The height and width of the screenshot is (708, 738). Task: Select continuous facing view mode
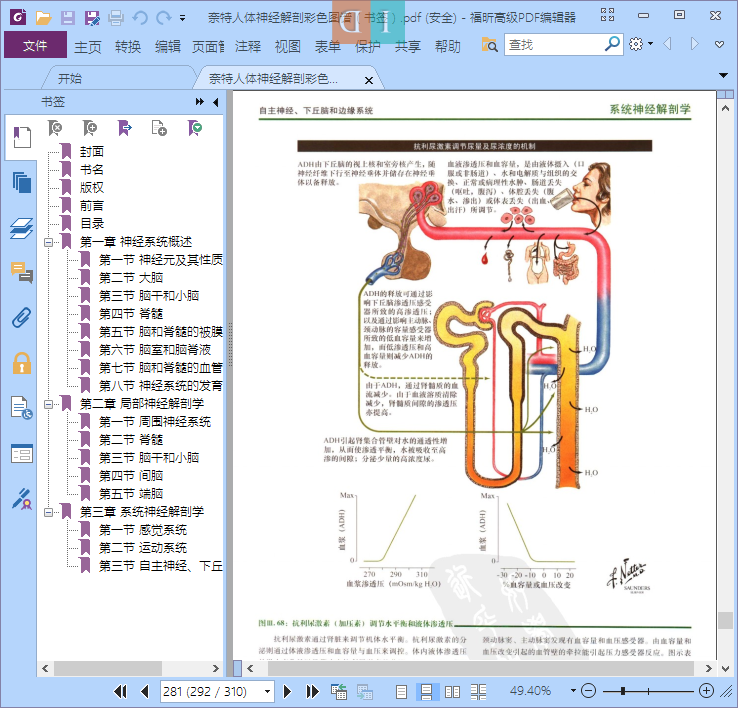tap(479, 691)
